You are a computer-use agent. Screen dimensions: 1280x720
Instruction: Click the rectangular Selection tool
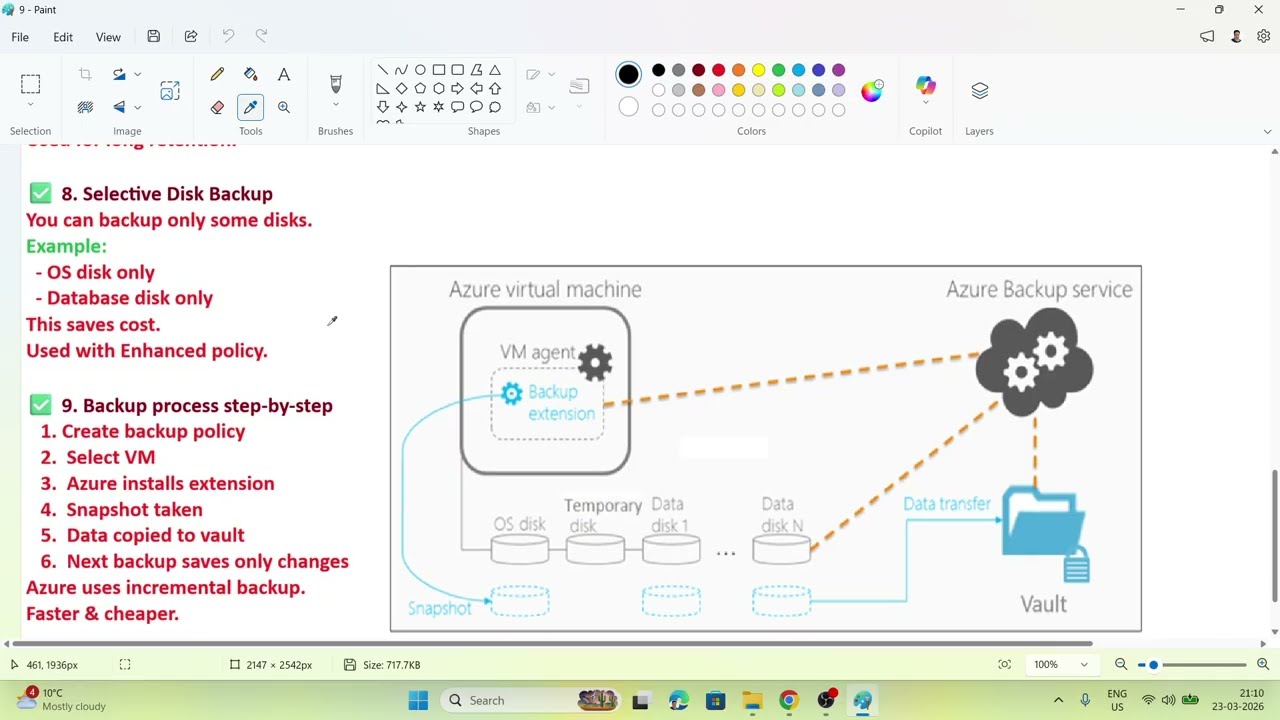[x=30, y=84]
